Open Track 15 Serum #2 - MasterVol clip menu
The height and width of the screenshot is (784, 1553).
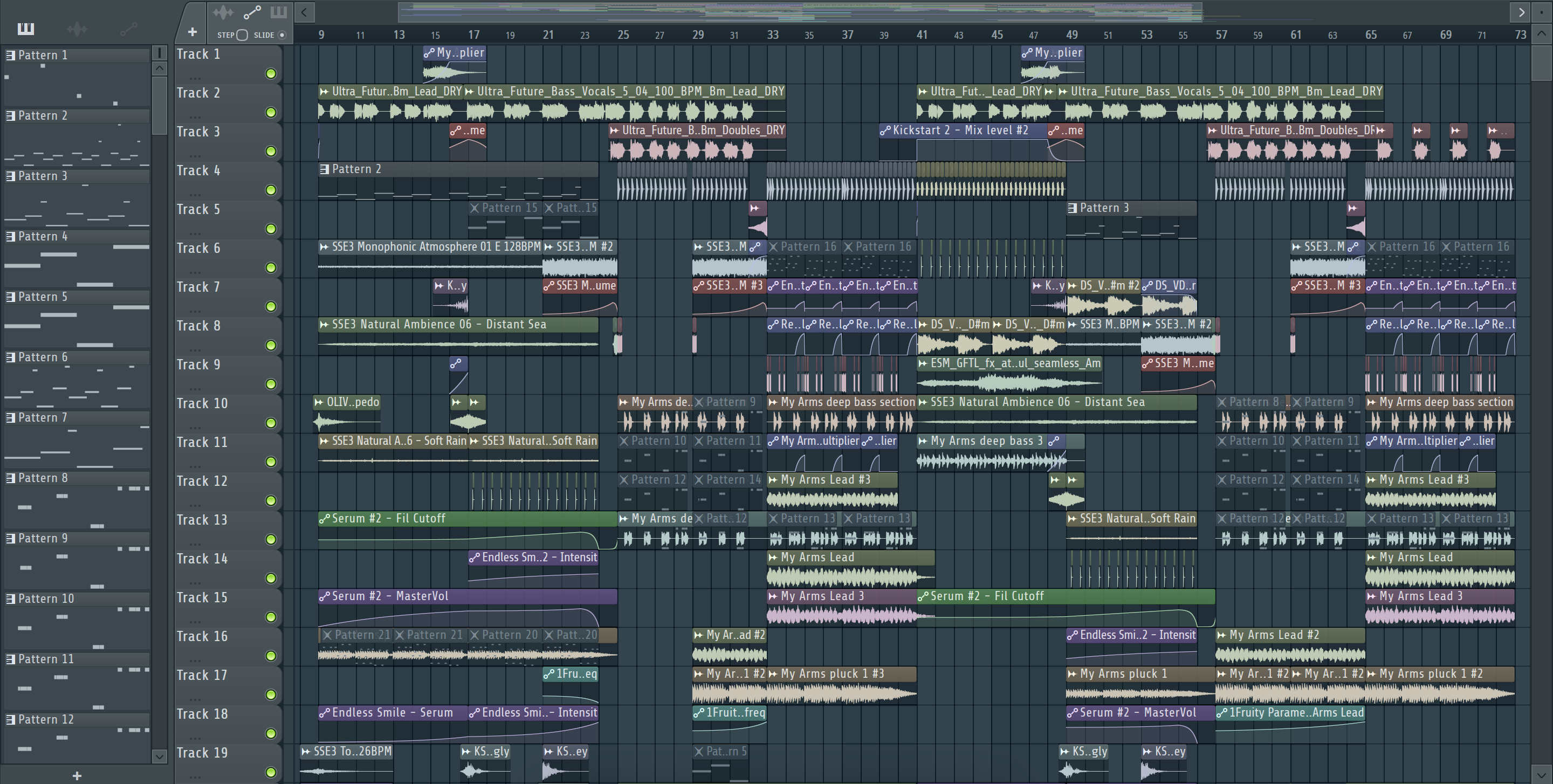coord(324,596)
